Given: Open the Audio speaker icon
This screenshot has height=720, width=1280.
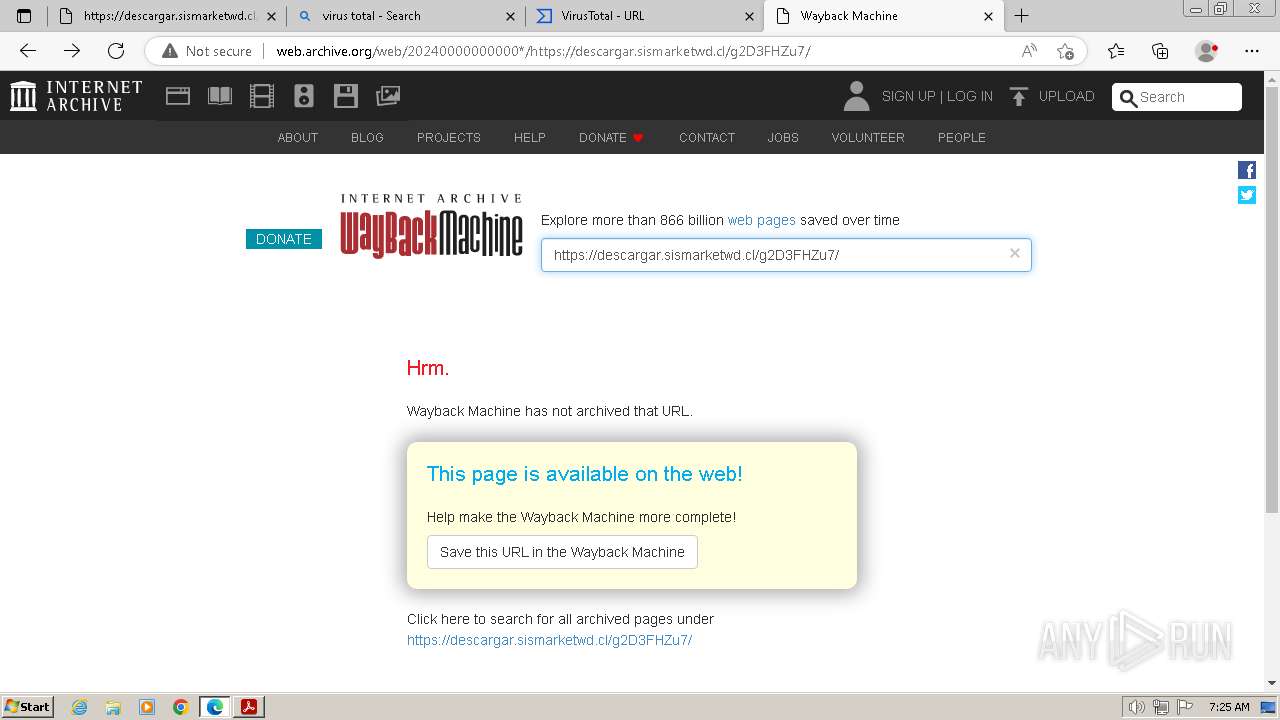Looking at the screenshot, I should pos(304,96).
